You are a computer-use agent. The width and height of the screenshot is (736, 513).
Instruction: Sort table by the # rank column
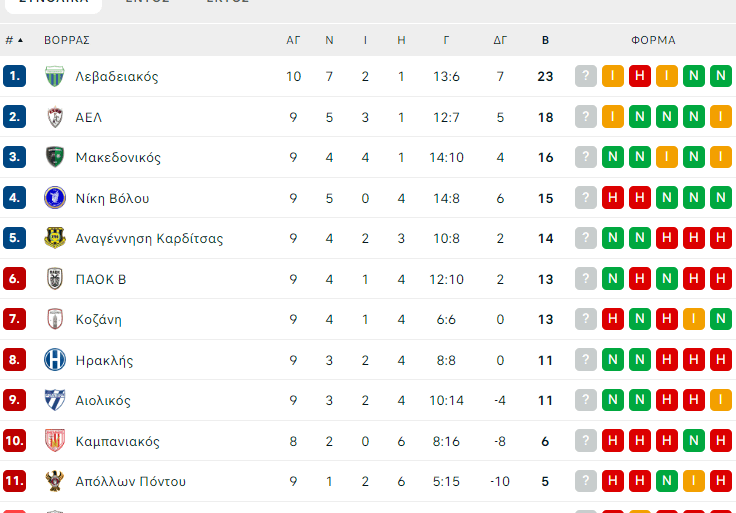(13, 41)
